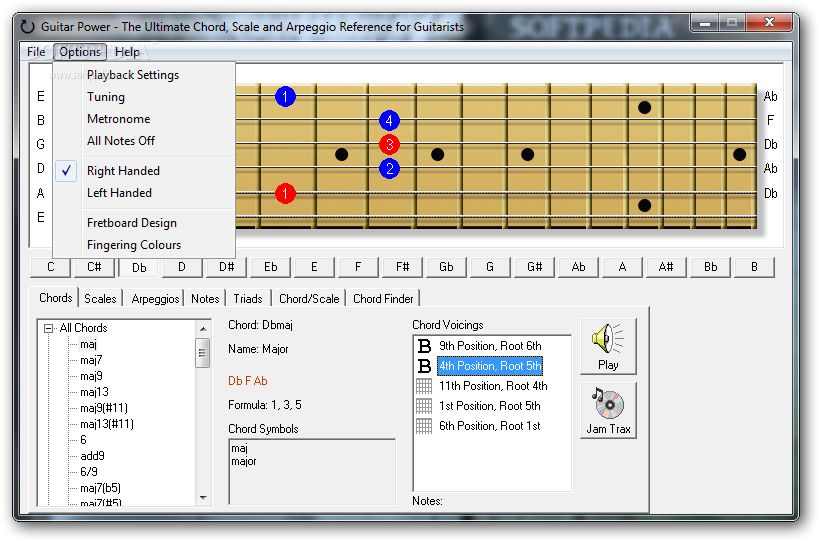Viewport: 820px width, 542px height.
Task: Open the File menu
Action: [36, 52]
